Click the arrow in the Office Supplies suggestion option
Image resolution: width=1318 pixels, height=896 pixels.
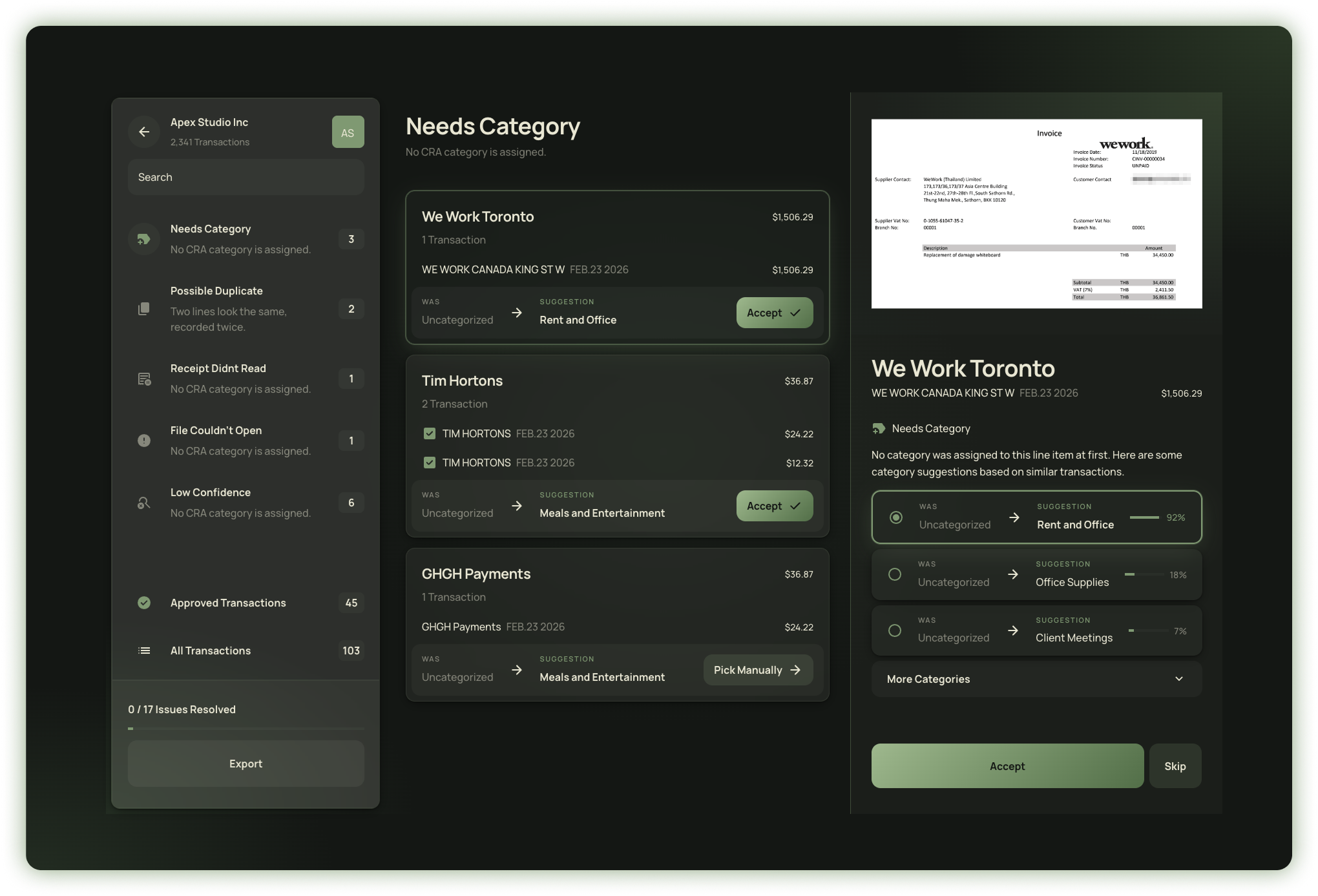[x=1013, y=574]
